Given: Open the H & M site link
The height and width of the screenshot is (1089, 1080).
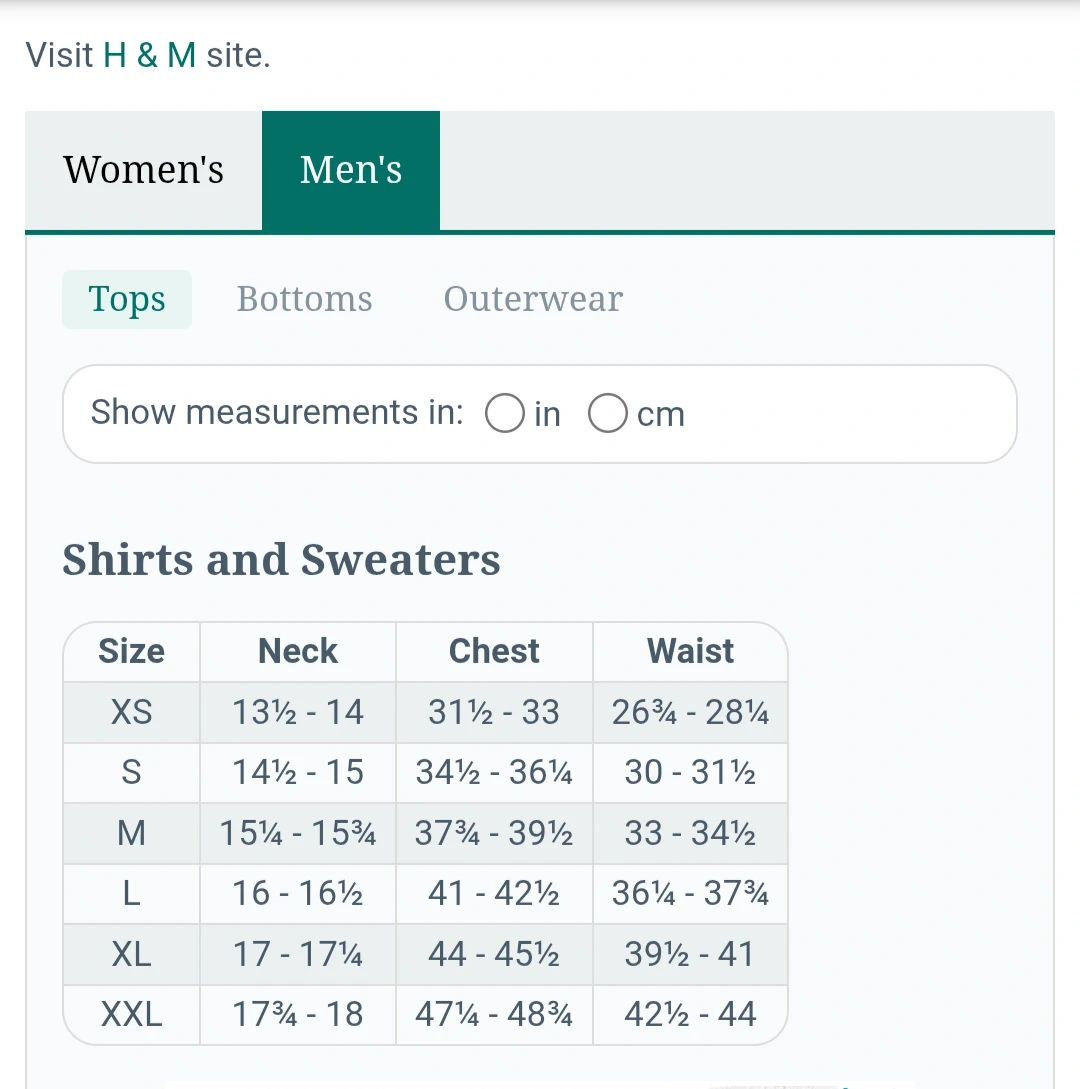Looking at the screenshot, I should point(149,54).
